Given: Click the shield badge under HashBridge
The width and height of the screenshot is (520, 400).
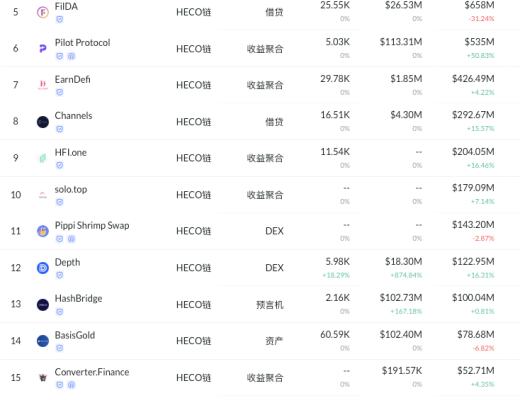Looking at the screenshot, I should point(60,312).
